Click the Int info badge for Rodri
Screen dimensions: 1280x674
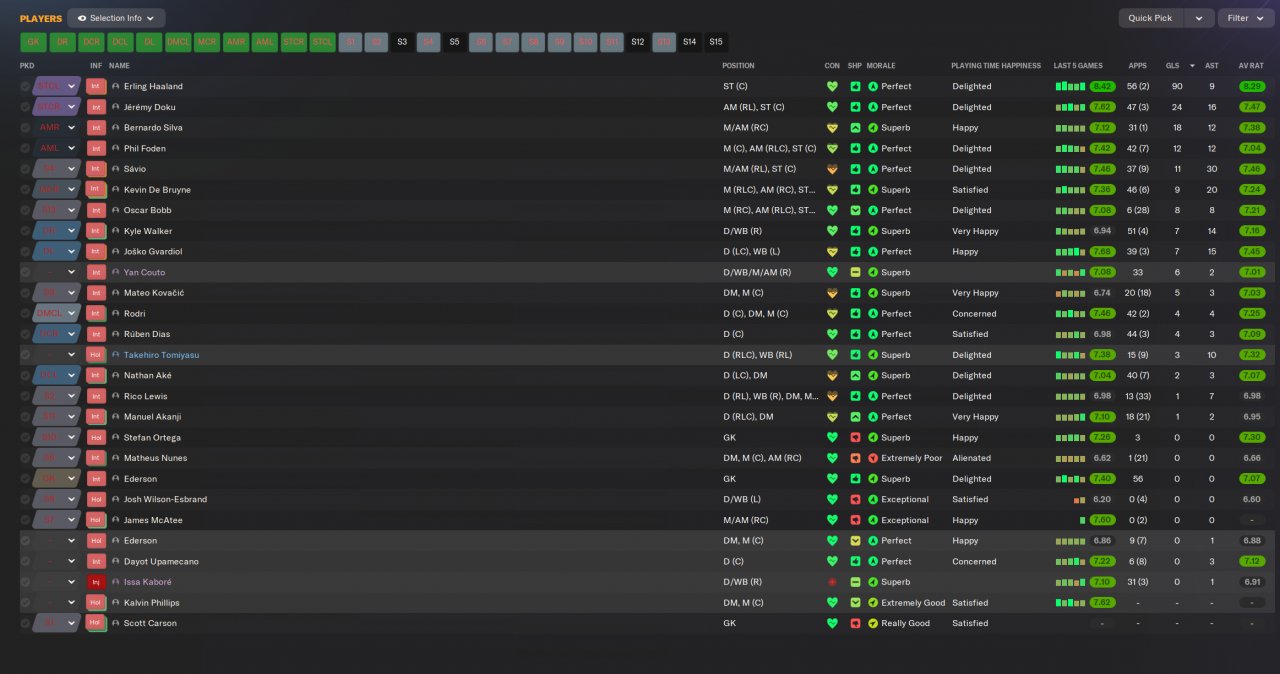click(x=96, y=313)
